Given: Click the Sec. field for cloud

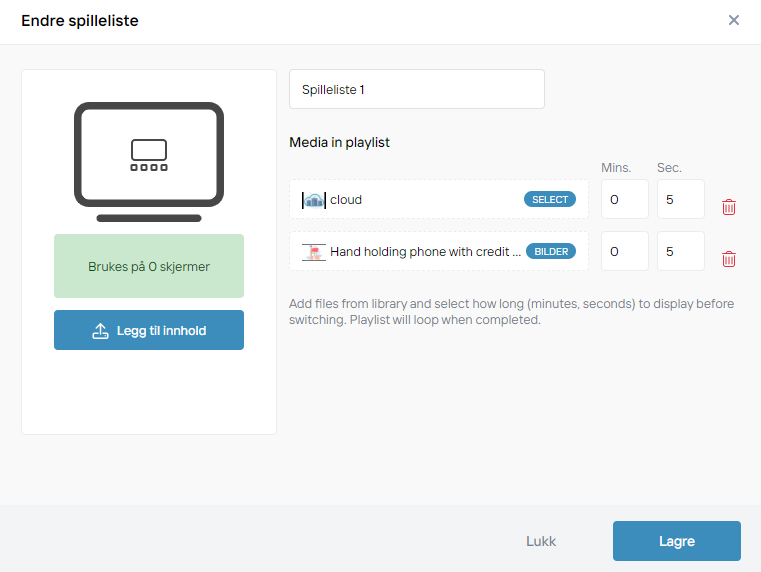Looking at the screenshot, I should [680, 199].
